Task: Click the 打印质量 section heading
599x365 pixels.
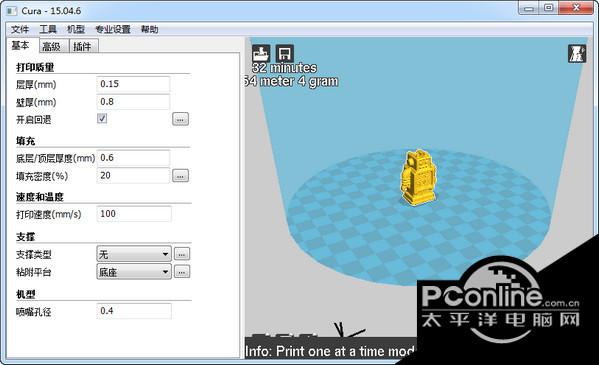Action: point(35,67)
